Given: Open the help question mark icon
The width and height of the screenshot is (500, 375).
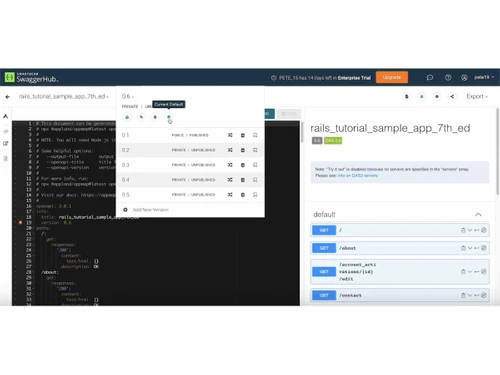Looking at the screenshot, I should coord(448,78).
